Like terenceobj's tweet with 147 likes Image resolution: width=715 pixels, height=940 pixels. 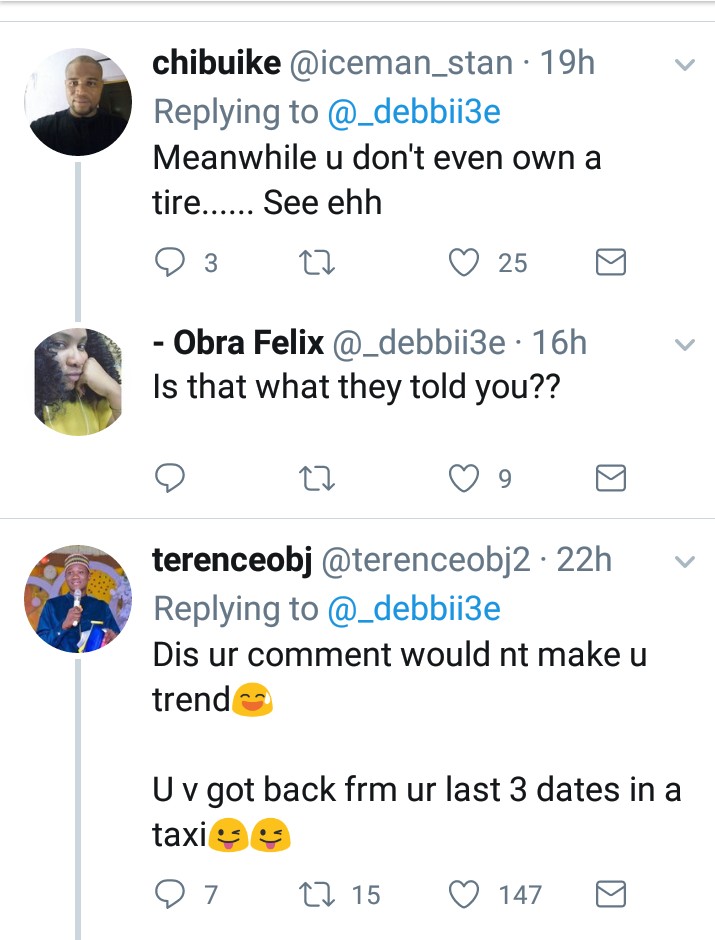click(x=464, y=894)
